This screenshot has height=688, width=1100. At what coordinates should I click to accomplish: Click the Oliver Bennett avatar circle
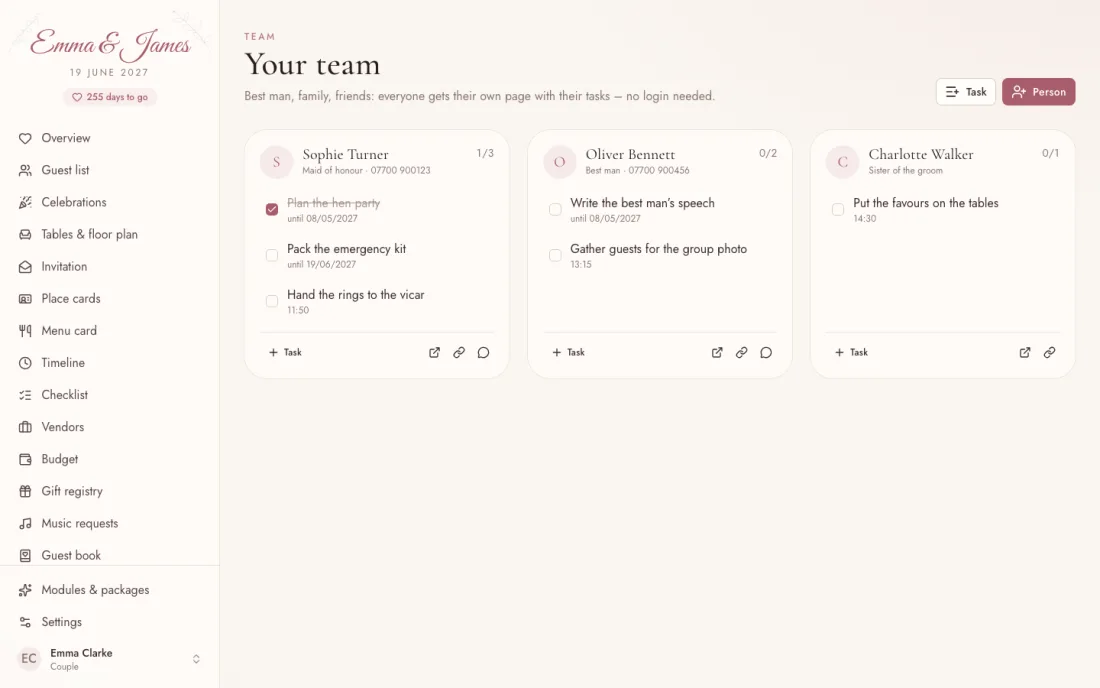(560, 162)
